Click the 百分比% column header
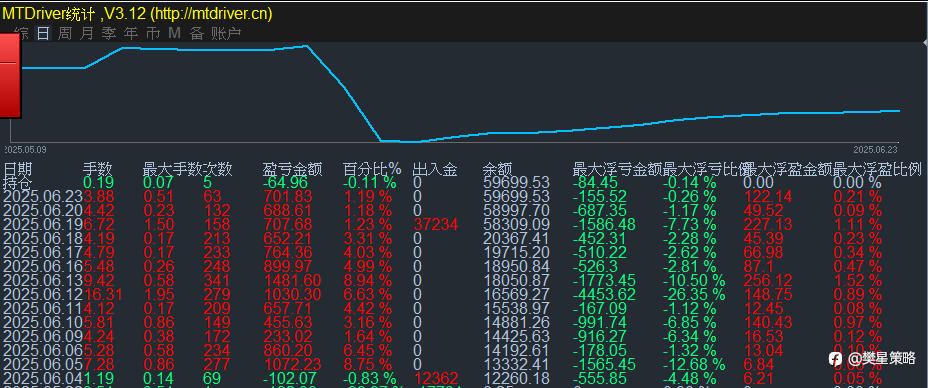Image resolution: width=928 pixels, height=388 pixels. [372, 170]
